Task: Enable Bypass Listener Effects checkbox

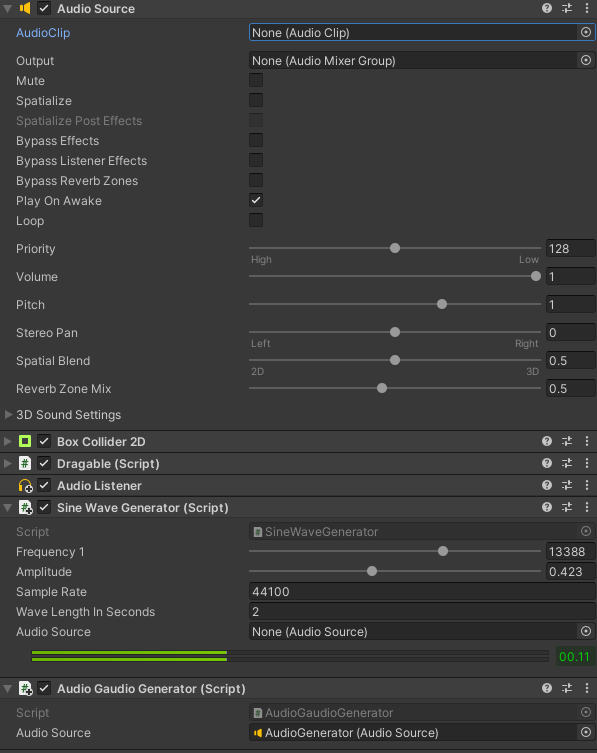Action: pos(256,160)
